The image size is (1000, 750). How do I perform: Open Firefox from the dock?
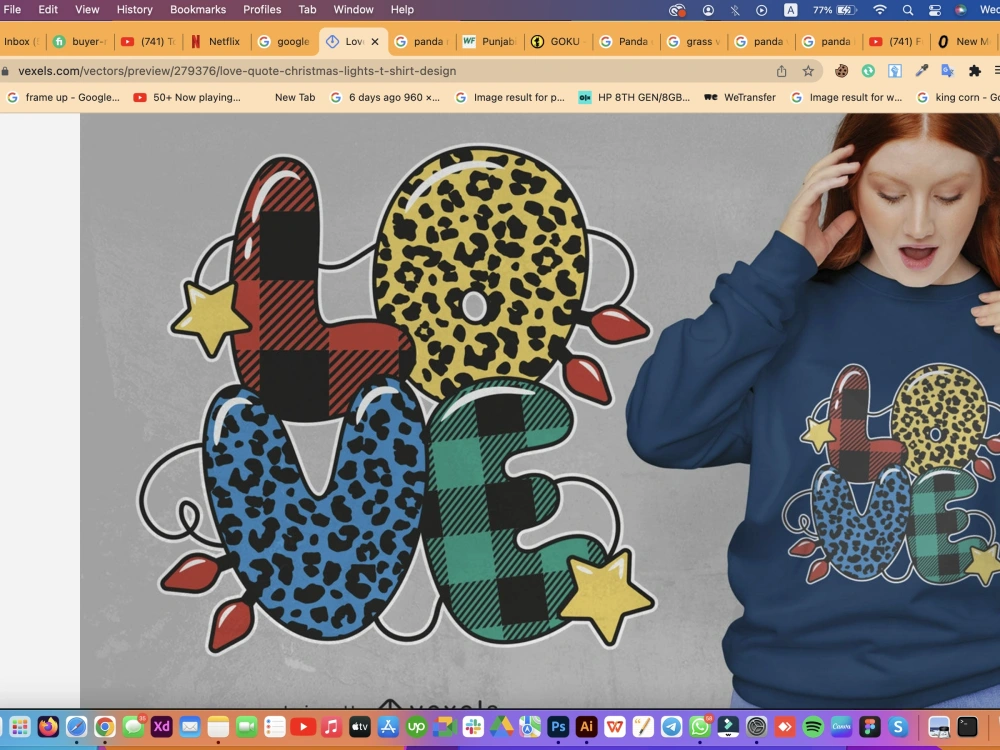(48, 726)
